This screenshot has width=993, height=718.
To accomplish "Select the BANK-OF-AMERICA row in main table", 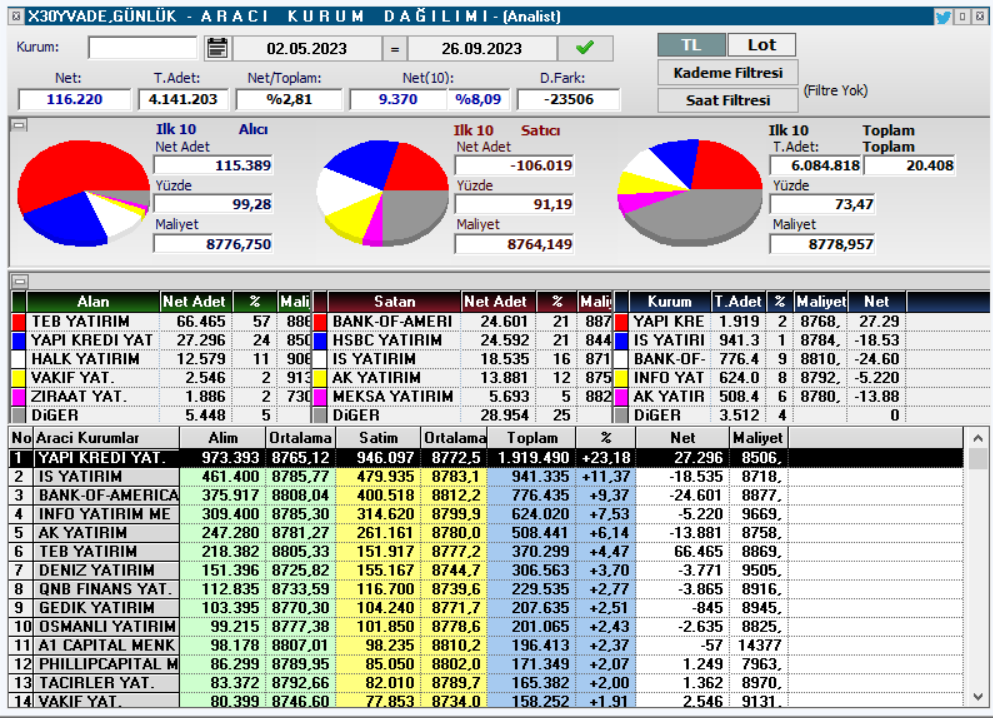I will tap(486, 495).
